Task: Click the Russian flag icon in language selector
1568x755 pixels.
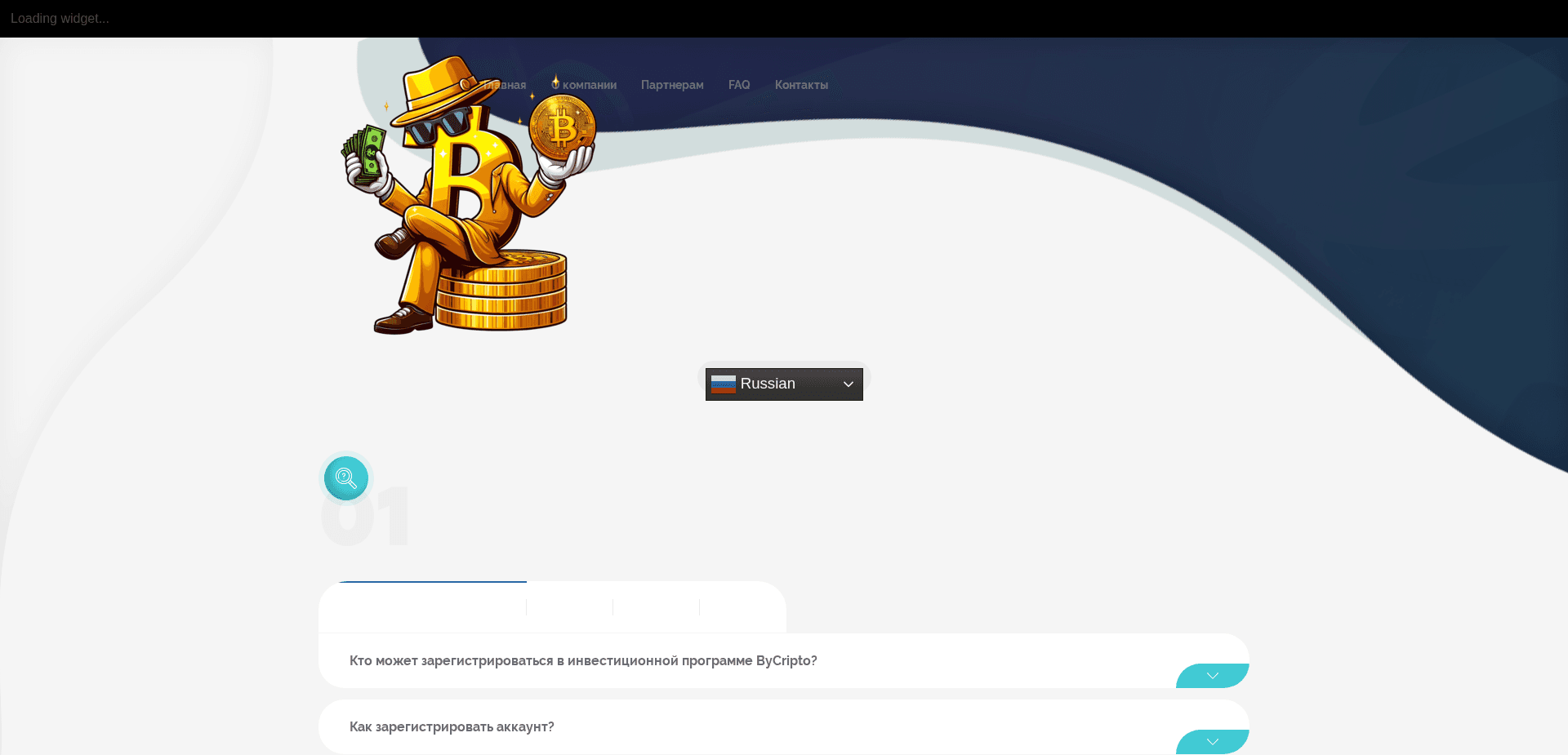Action: 723,384
